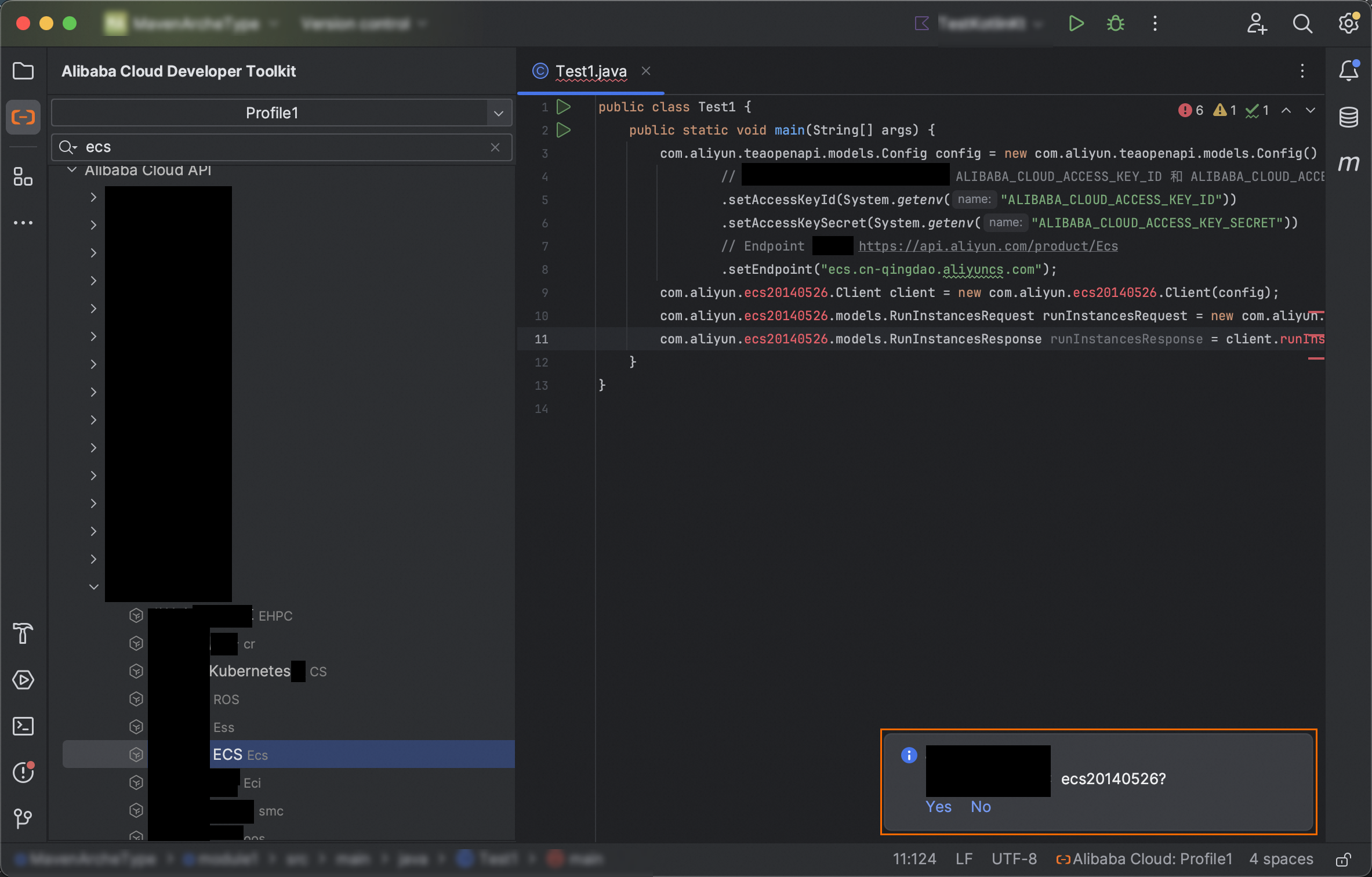Open the Build hammer tool window

point(23,633)
